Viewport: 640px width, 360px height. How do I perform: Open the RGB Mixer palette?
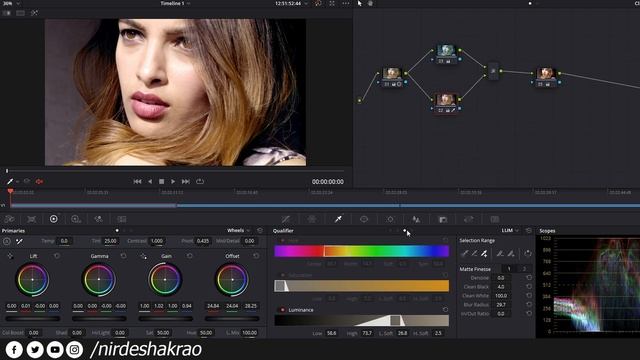(76, 219)
